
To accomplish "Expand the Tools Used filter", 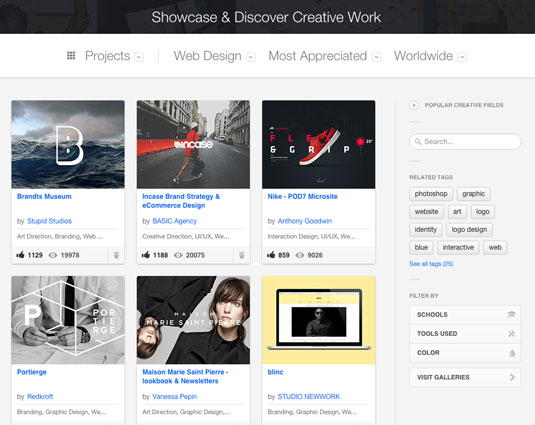I will tap(465, 334).
